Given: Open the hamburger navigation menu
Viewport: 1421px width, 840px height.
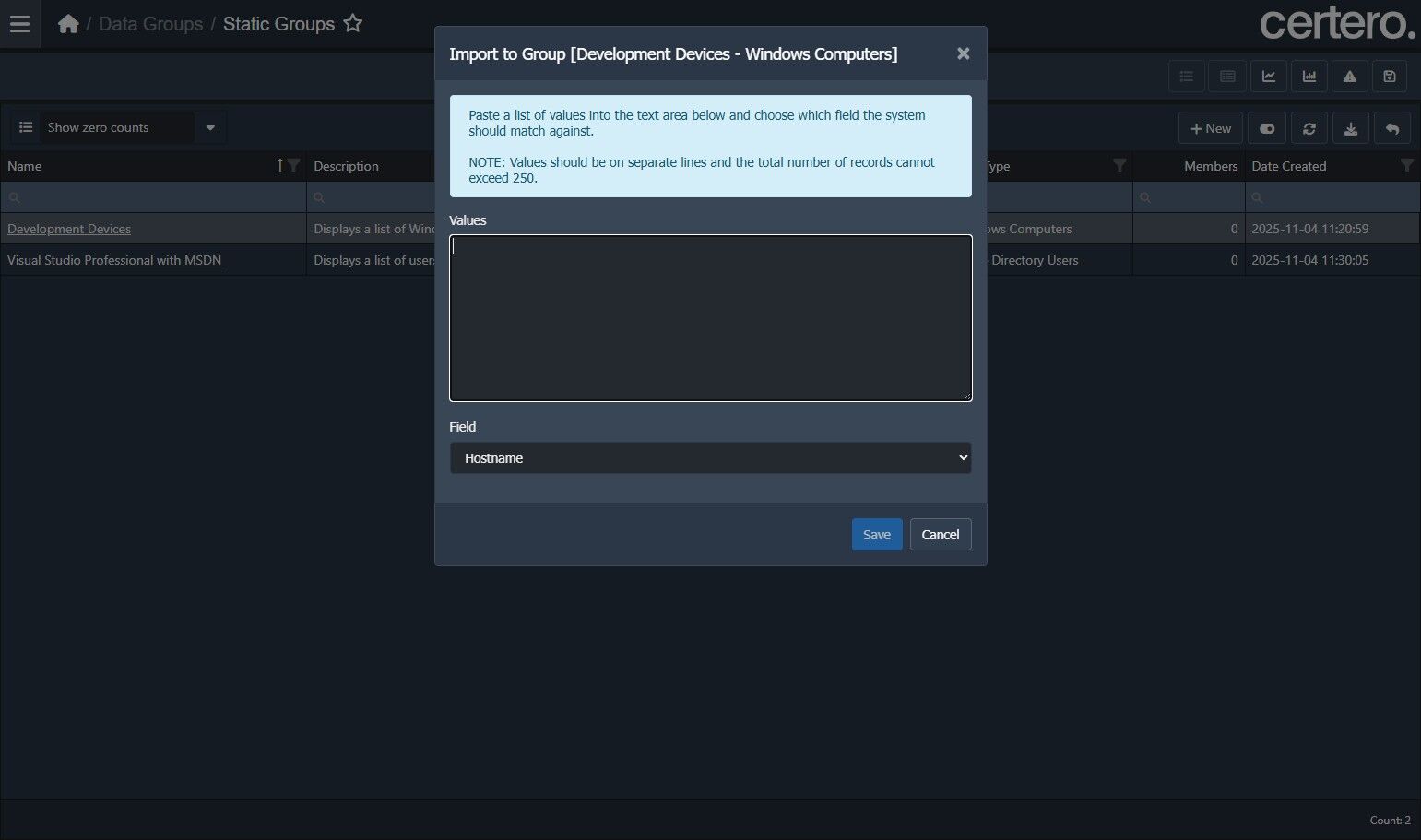Looking at the screenshot, I should tap(19, 24).
